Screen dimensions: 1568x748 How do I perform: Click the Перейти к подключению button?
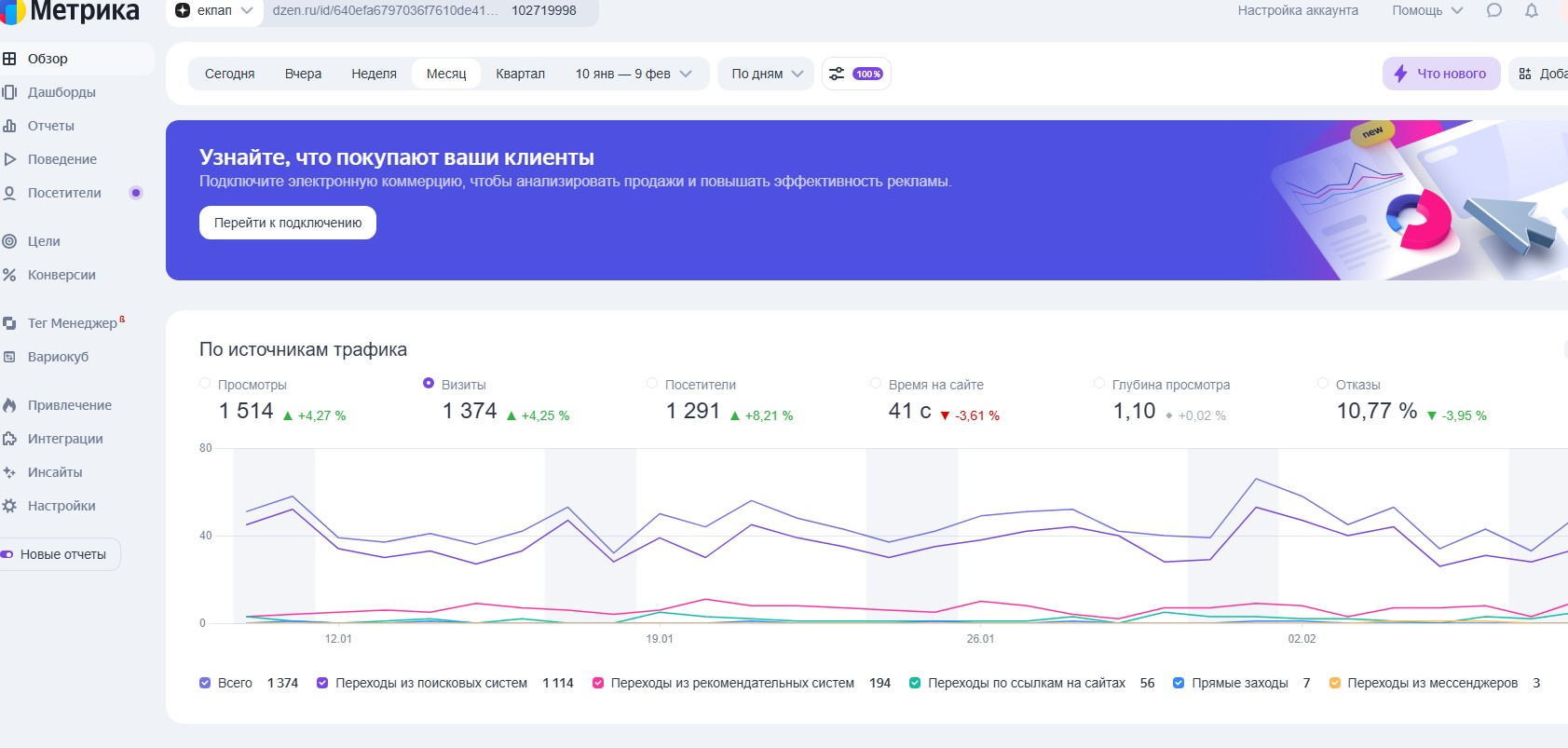pyautogui.click(x=288, y=223)
